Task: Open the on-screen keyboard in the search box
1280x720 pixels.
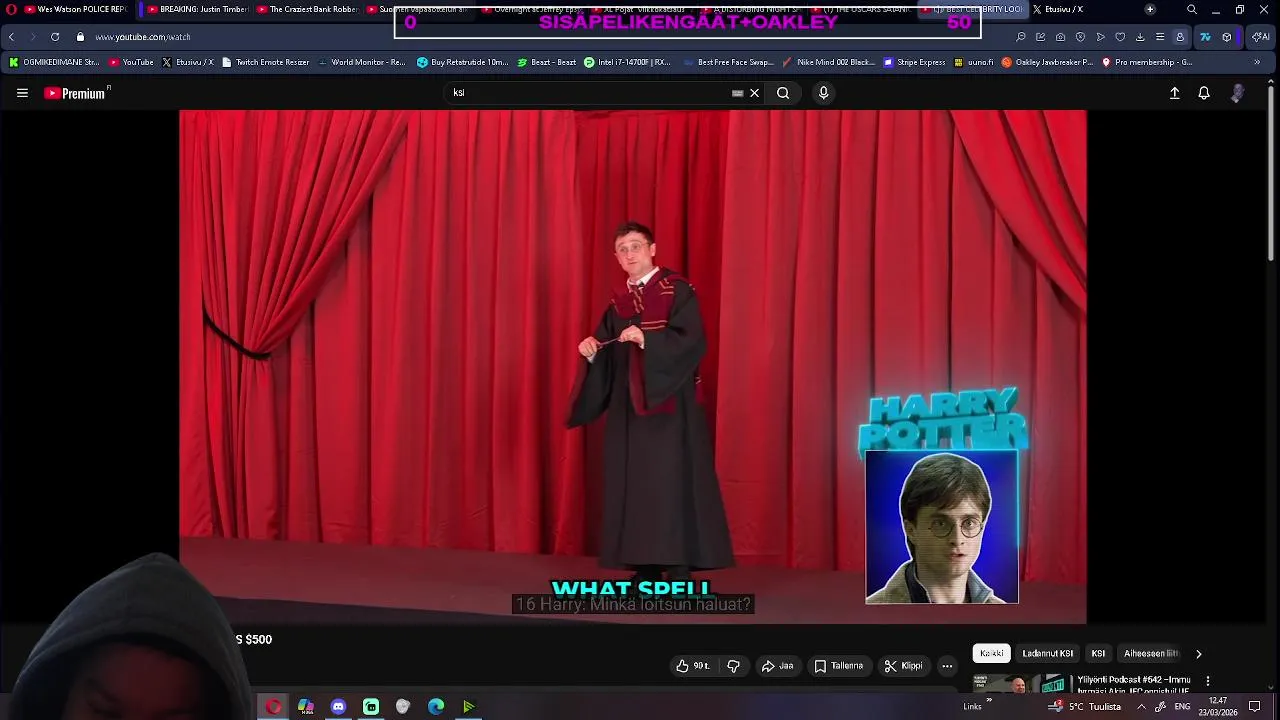Action: (x=738, y=93)
